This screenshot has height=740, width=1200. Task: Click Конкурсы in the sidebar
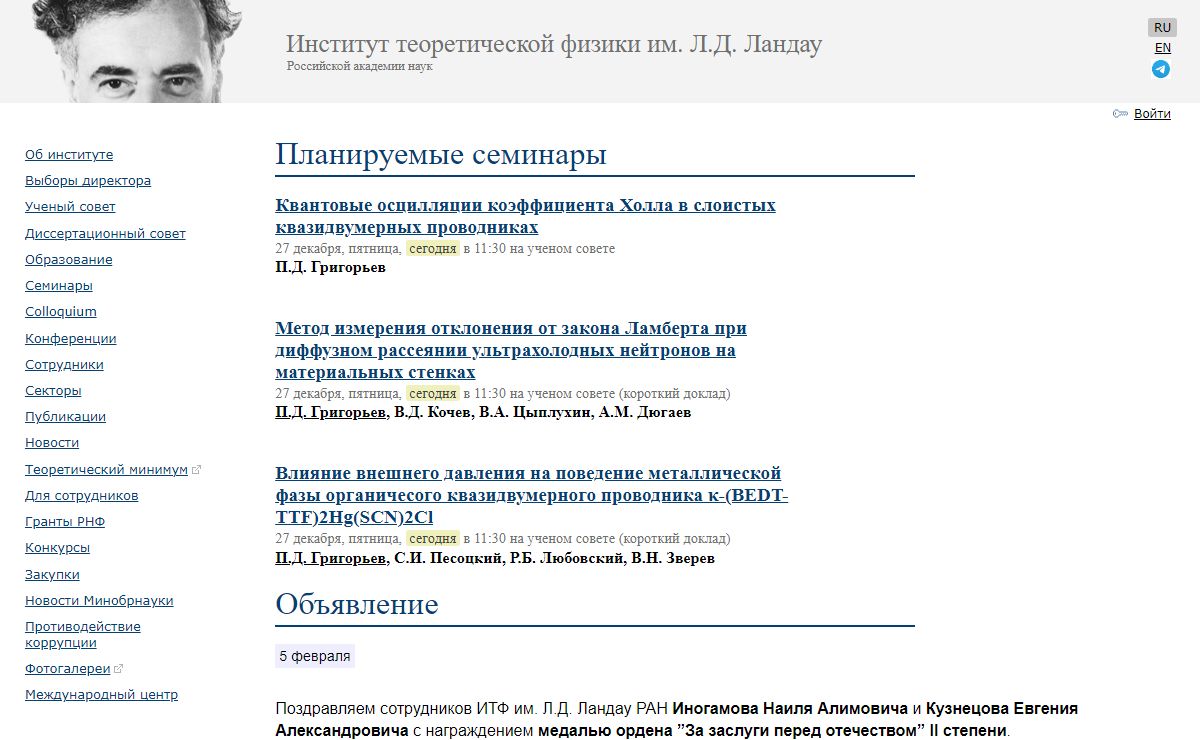coord(57,548)
